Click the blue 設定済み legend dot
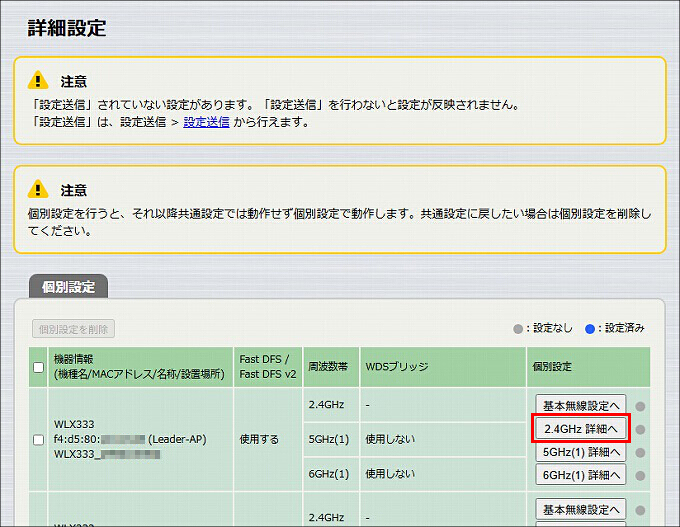Screen dimensions: 680x527 point(590,329)
